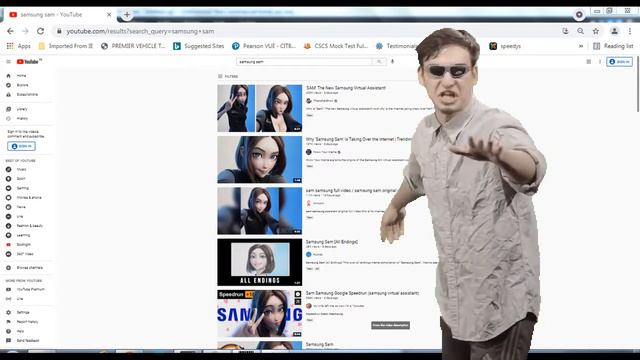The width and height of the screenshot is (640, 360).
Task: Open Apps bookmarks shortcut
Action: click(19, 46)
